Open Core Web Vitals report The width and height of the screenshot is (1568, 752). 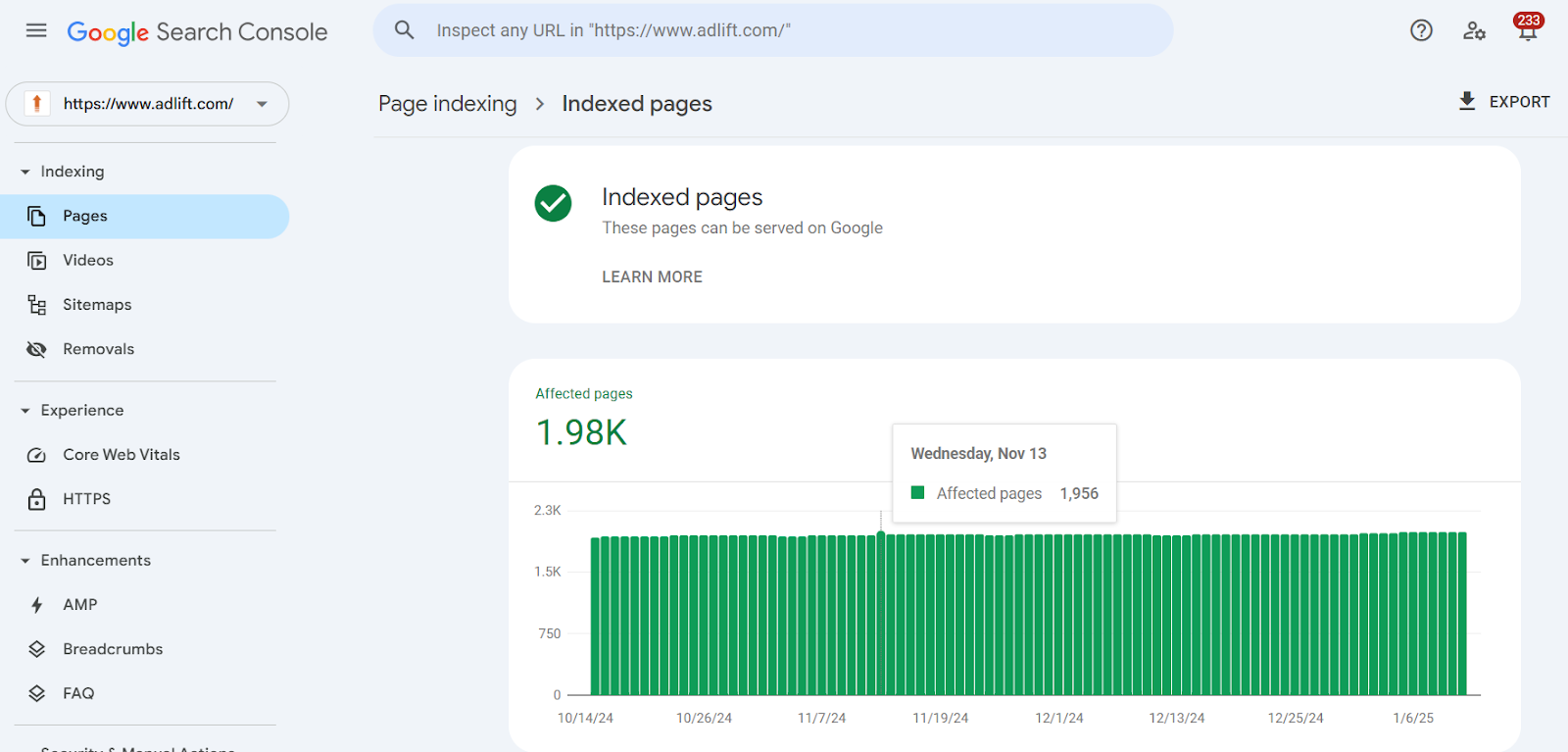click(144, 455)
